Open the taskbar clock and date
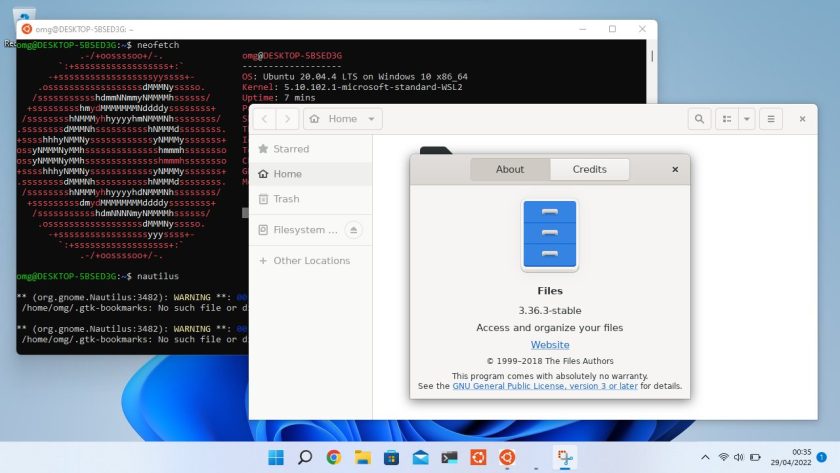Viewport: 840px width, 473px height. (x=791, y=457)
